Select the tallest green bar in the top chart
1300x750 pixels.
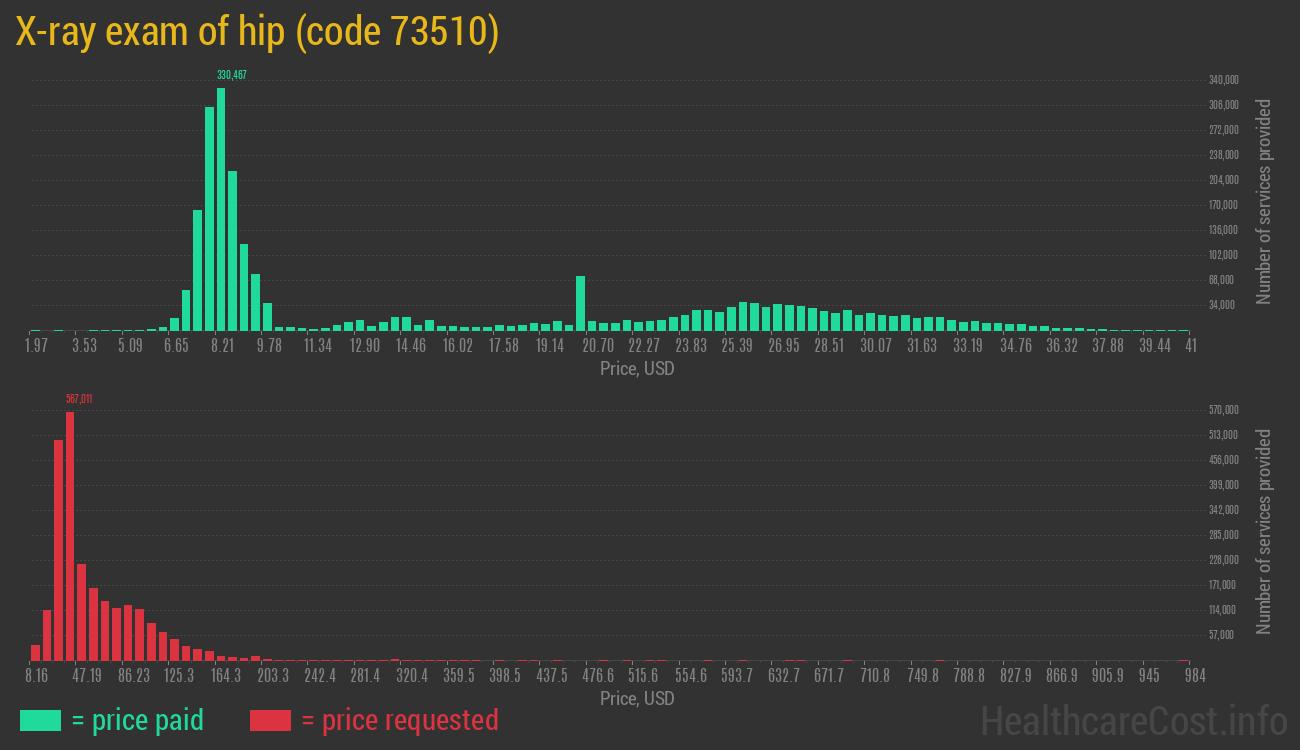221,210
